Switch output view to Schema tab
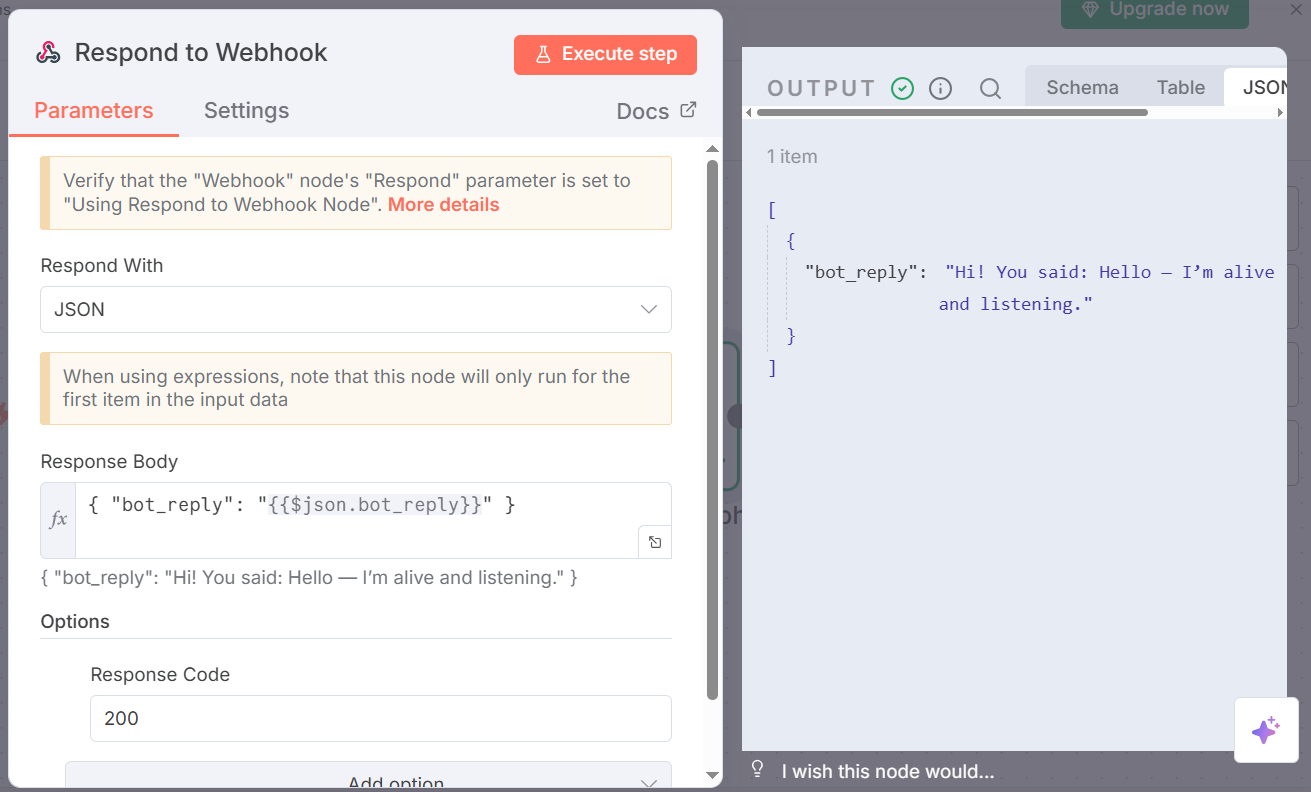 (1082, 87)
